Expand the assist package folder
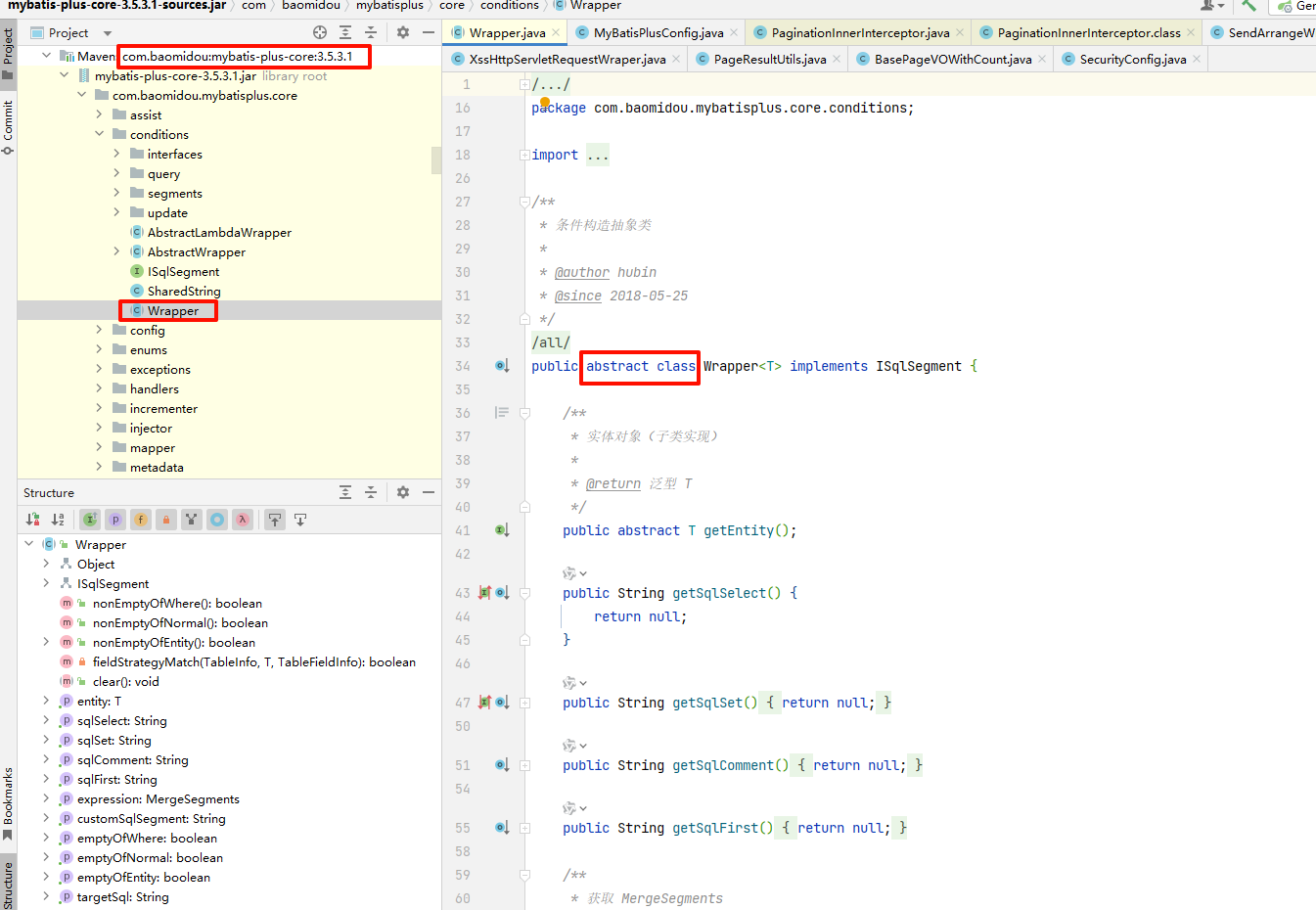1316x910 pixels. [99, 114]
